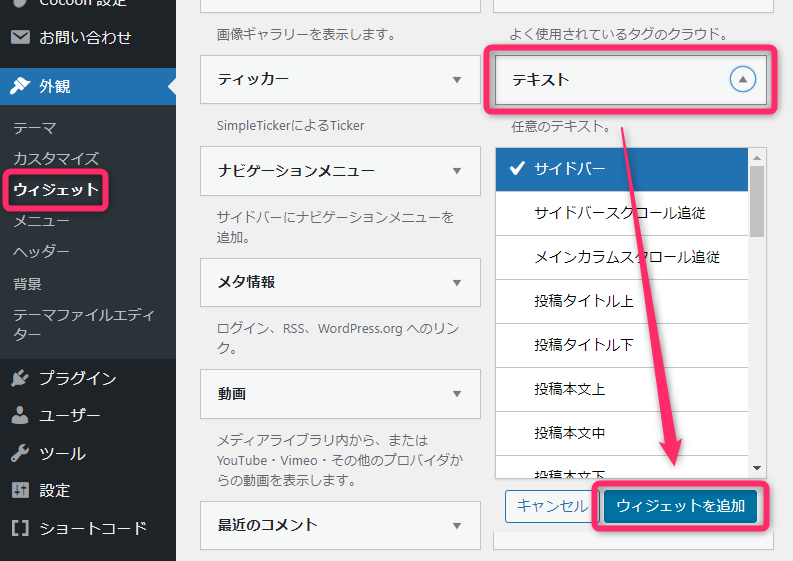The height and width of the screenshot is (561, 793).
Task: Open the カスタマイズ submenu item
Action: (56, 158)
